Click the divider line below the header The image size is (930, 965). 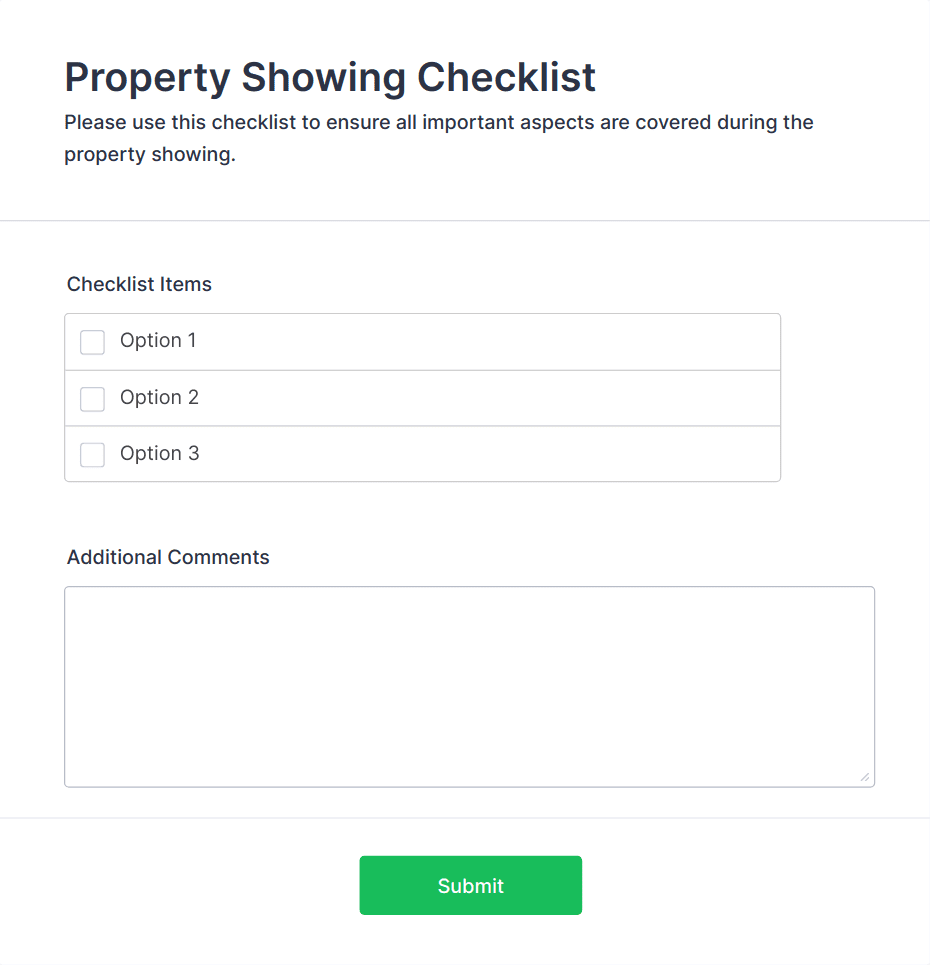coord(465,220)
